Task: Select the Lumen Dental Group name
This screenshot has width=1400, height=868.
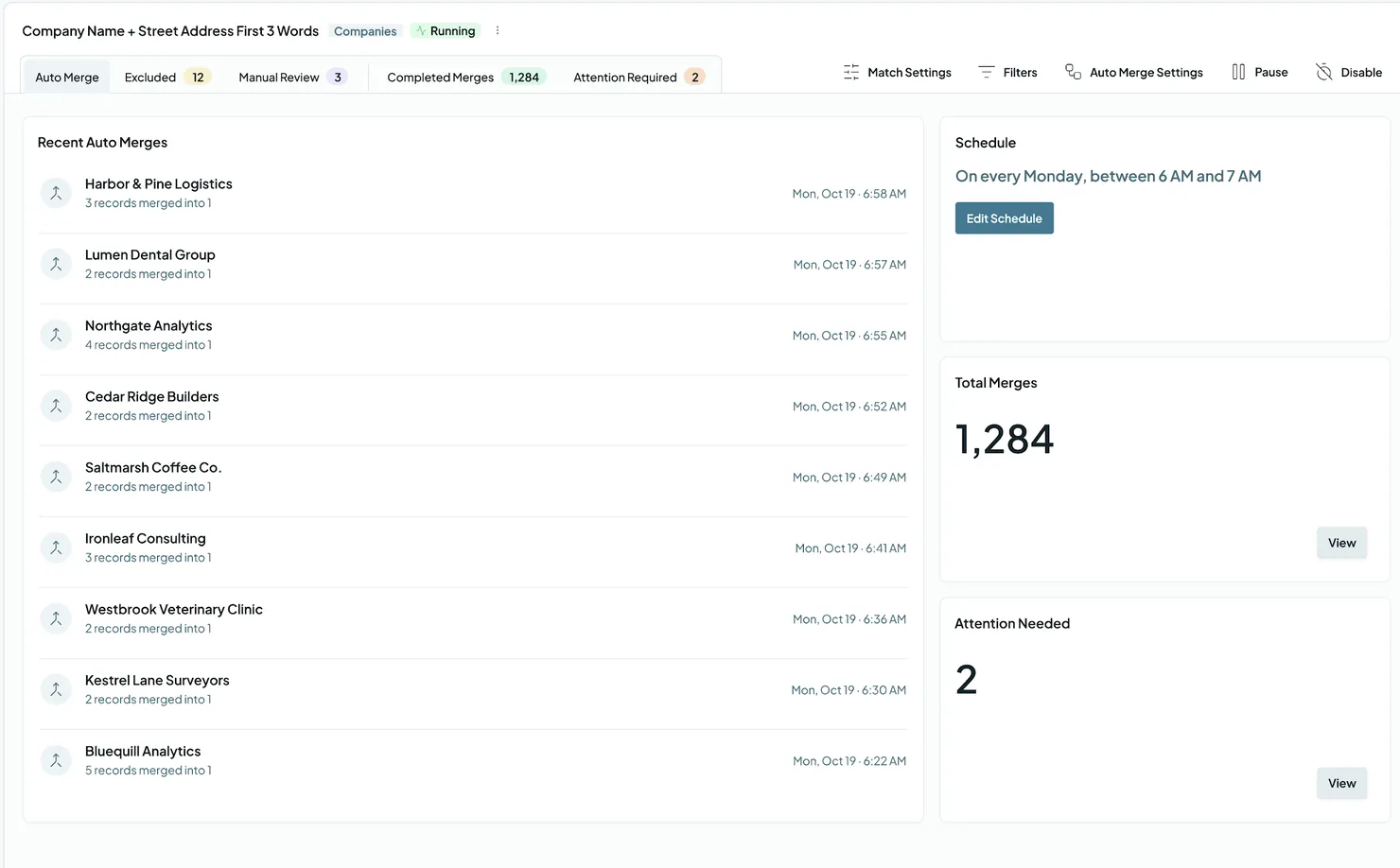Action: coord(149,255)
